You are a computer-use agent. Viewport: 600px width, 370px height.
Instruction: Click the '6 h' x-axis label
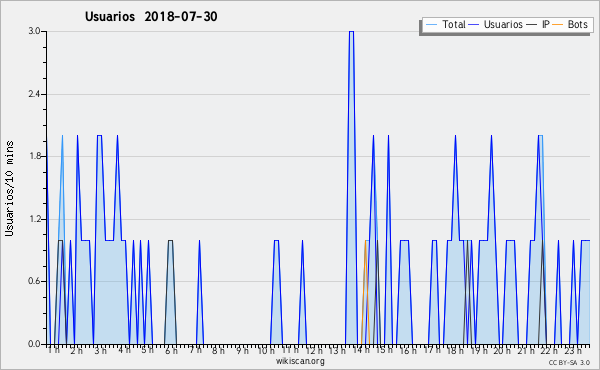point(171,350)
